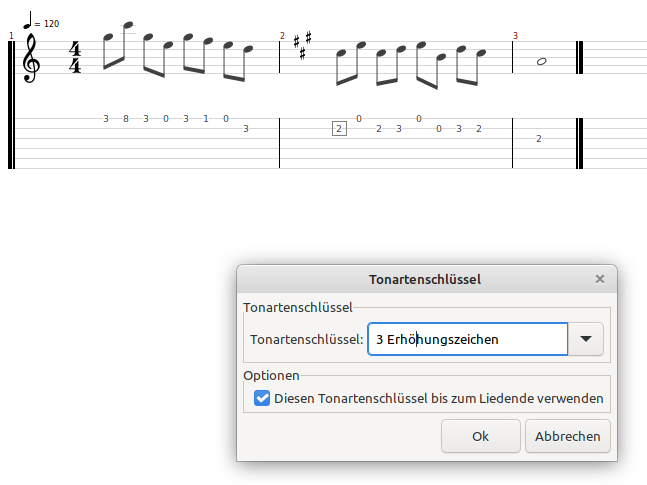Viewport: 647px width, 485px height.
Task: Click measure number 3 marker
Action: (515, 36)
